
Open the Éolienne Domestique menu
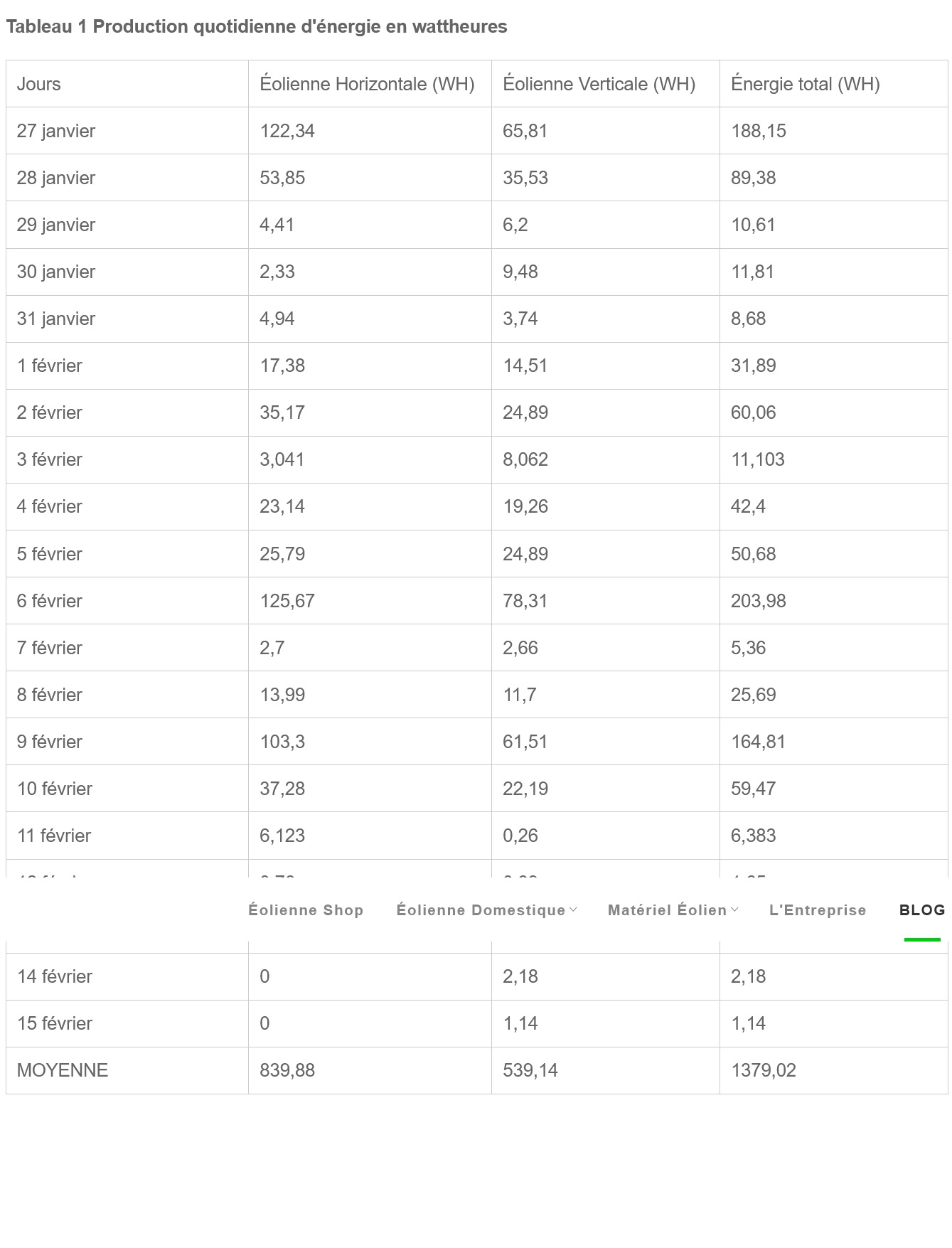point(481,910)
